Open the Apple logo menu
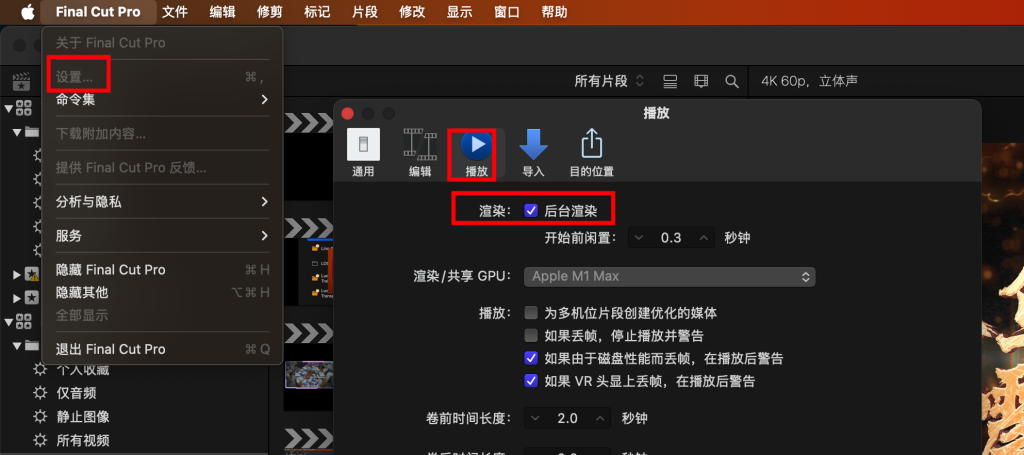 coord(27,12)
